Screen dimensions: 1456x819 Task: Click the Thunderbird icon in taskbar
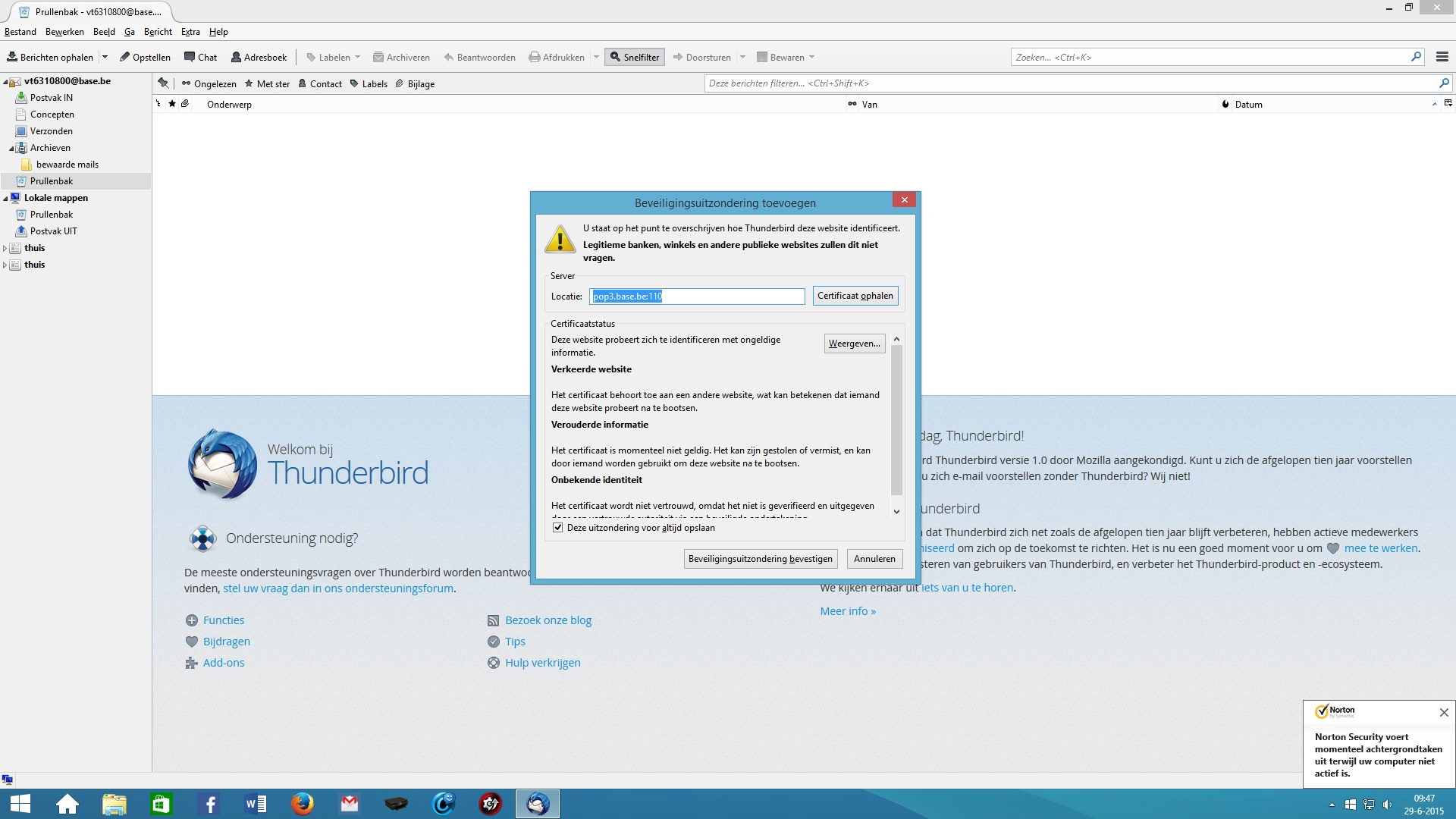538,803
